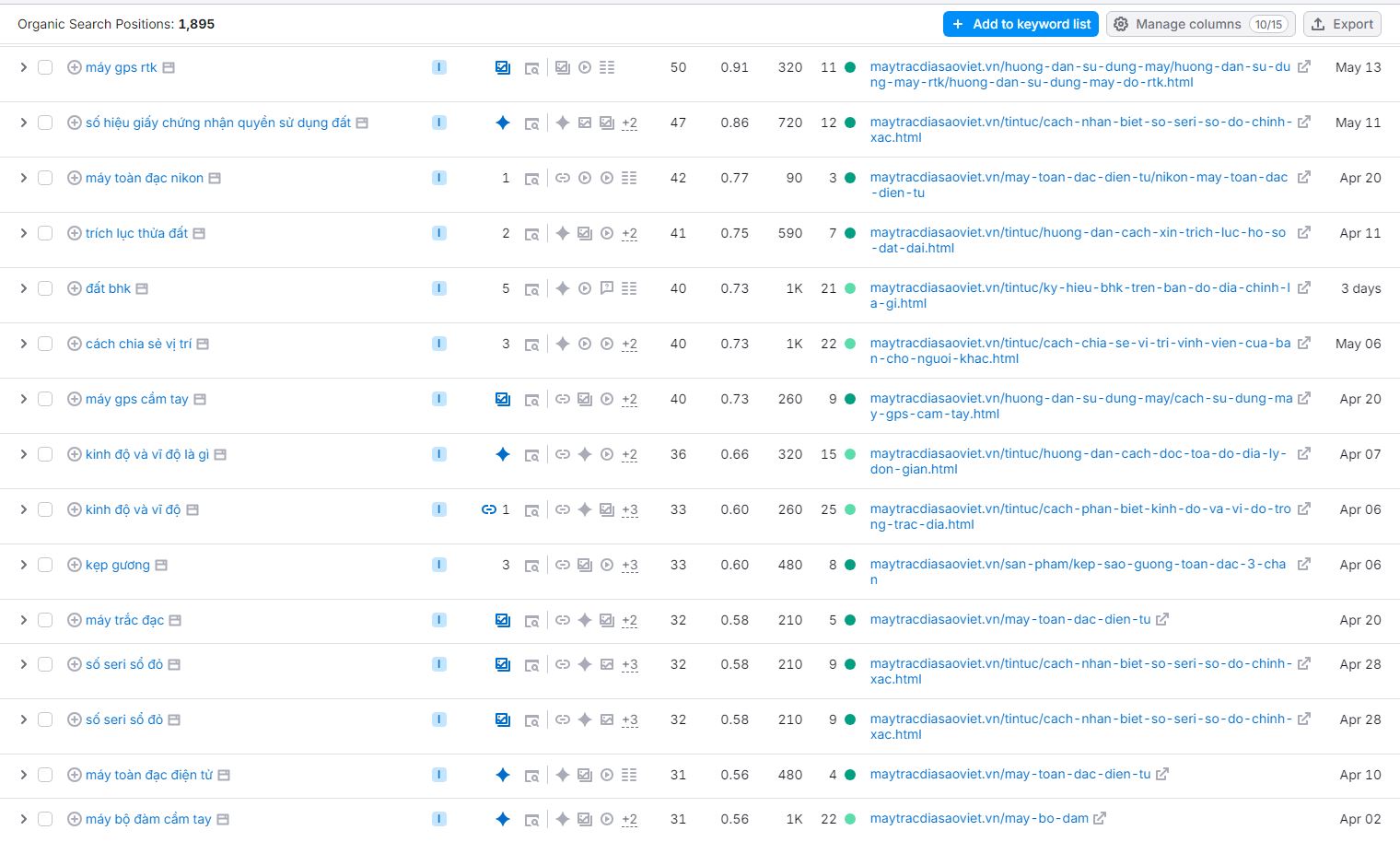The width and height of the screenshot is (1400, 842).
Task: Click the SERP view icon in đất bhk row
Action: [531, 289]
